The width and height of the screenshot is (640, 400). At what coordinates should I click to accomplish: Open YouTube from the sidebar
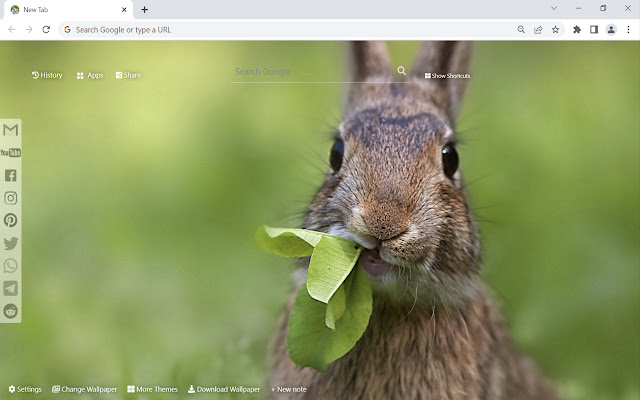pos(11,153)
